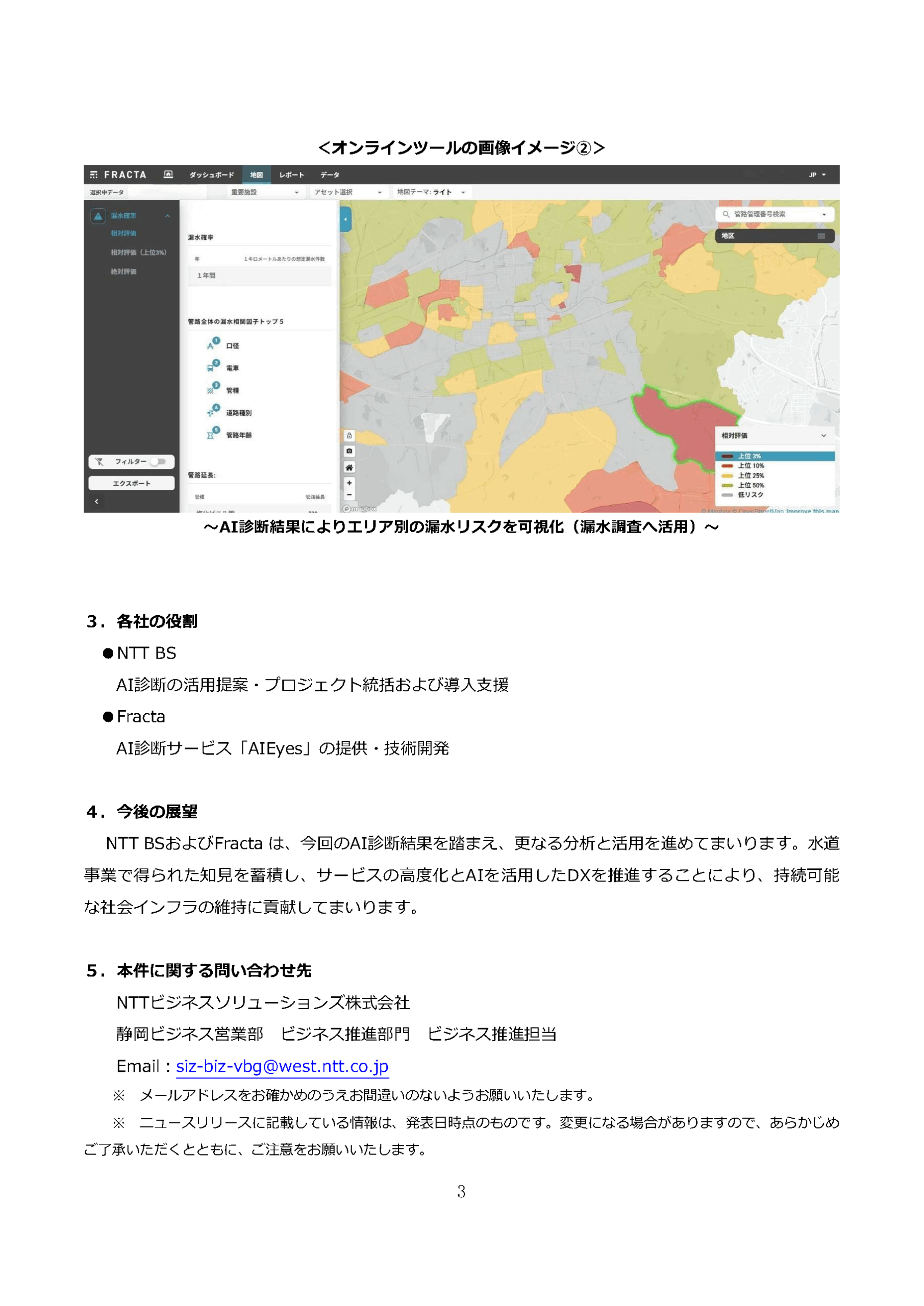The image size is (924, 1306).
Task: Open the 重要施設 dropdown
Action: pyautogui.click(x=265, y=193)
